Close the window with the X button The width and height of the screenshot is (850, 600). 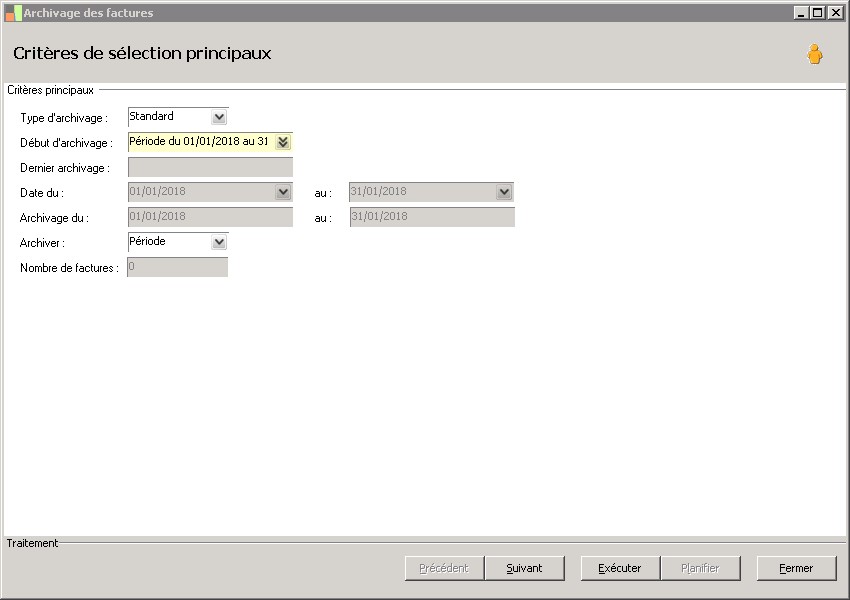pyautogui.click(x=835, y=12)
